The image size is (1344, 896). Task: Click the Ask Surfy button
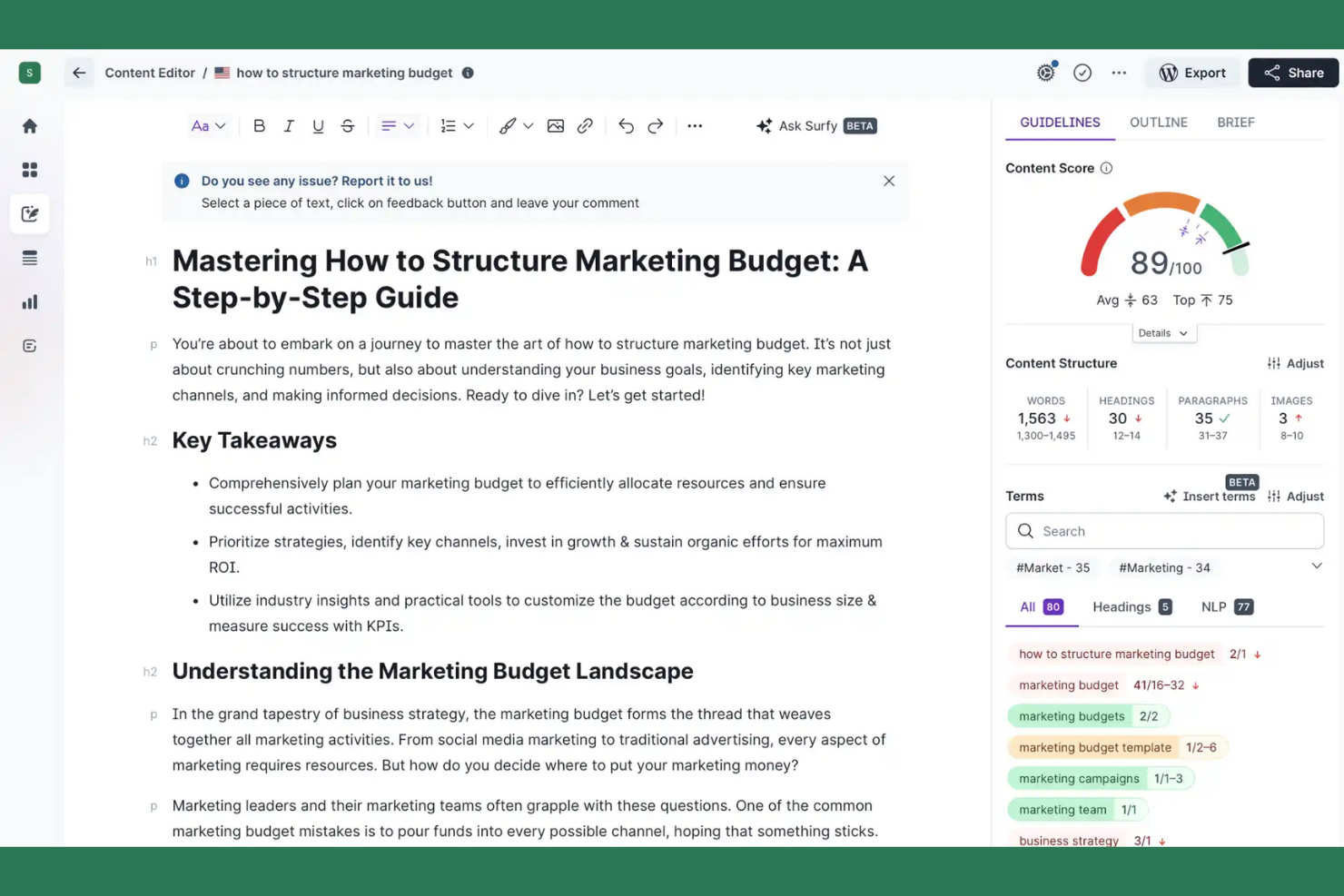(815, 126)
